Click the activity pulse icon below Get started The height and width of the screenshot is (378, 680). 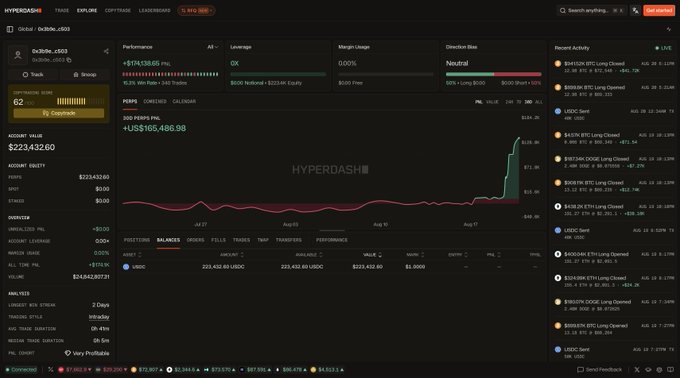click(x=668, y=29)
